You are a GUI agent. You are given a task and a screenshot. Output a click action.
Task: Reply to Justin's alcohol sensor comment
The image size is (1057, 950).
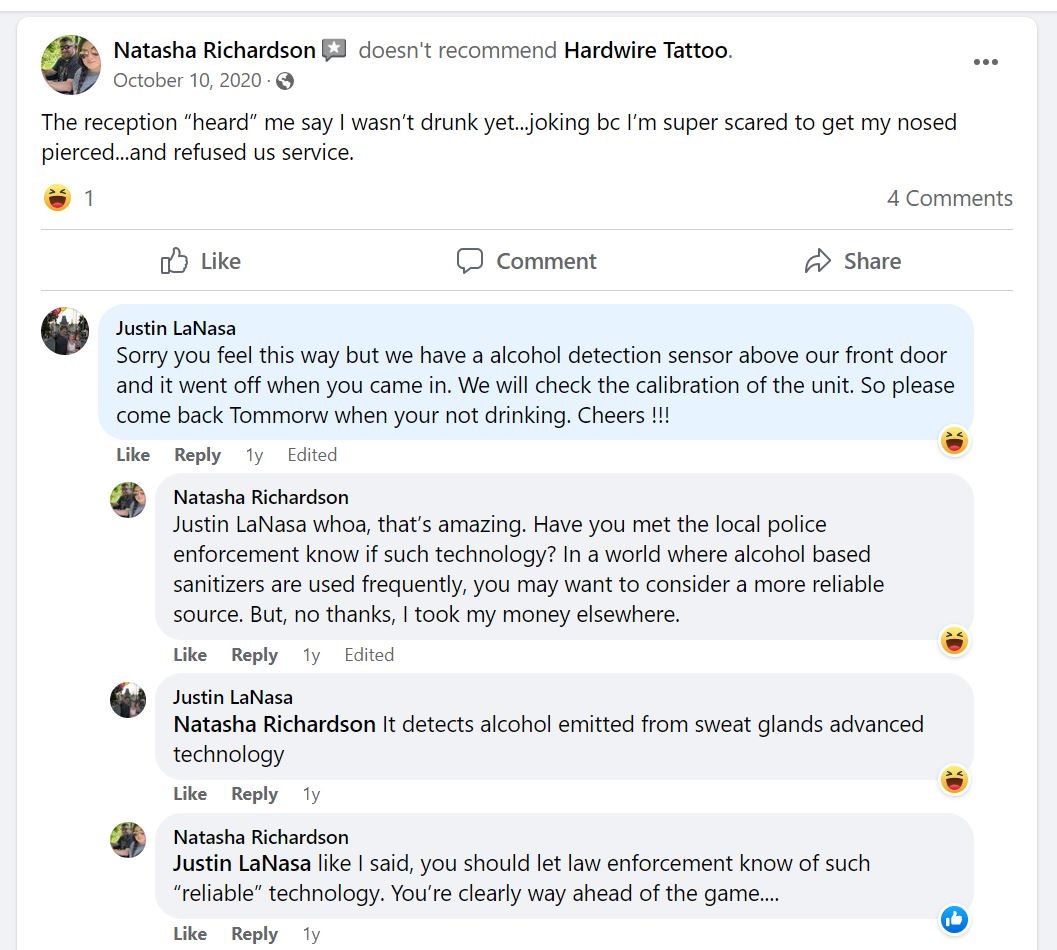(x=197, y=455)
